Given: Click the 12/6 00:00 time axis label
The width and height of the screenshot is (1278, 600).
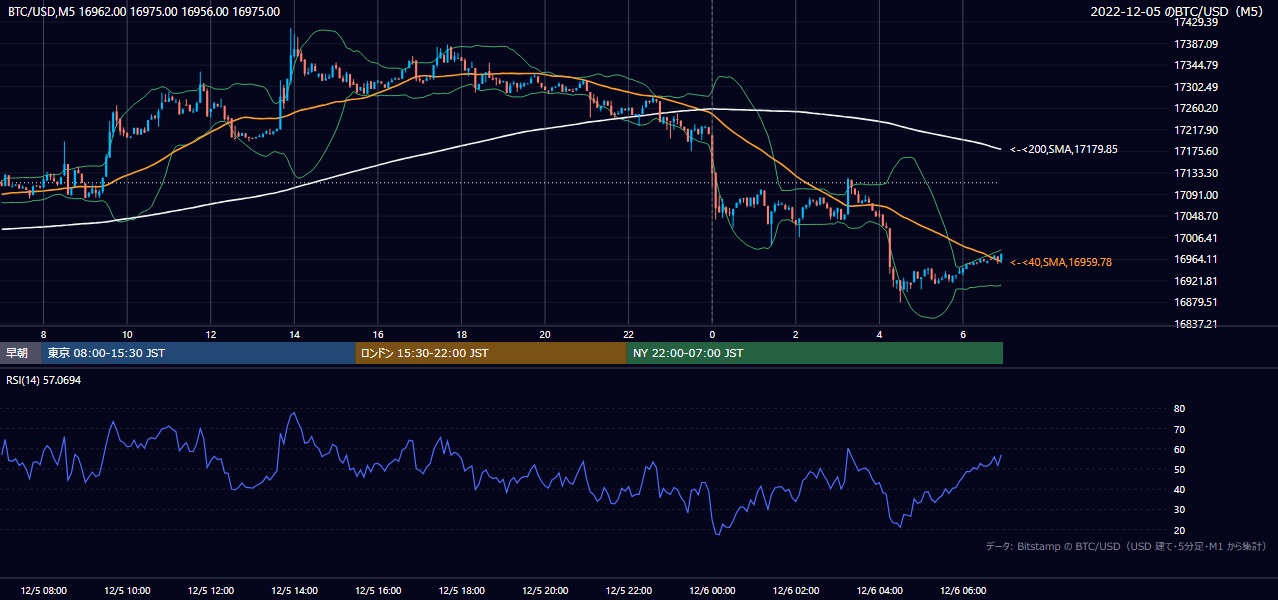Looking at the screenshot, I should 712,591.
